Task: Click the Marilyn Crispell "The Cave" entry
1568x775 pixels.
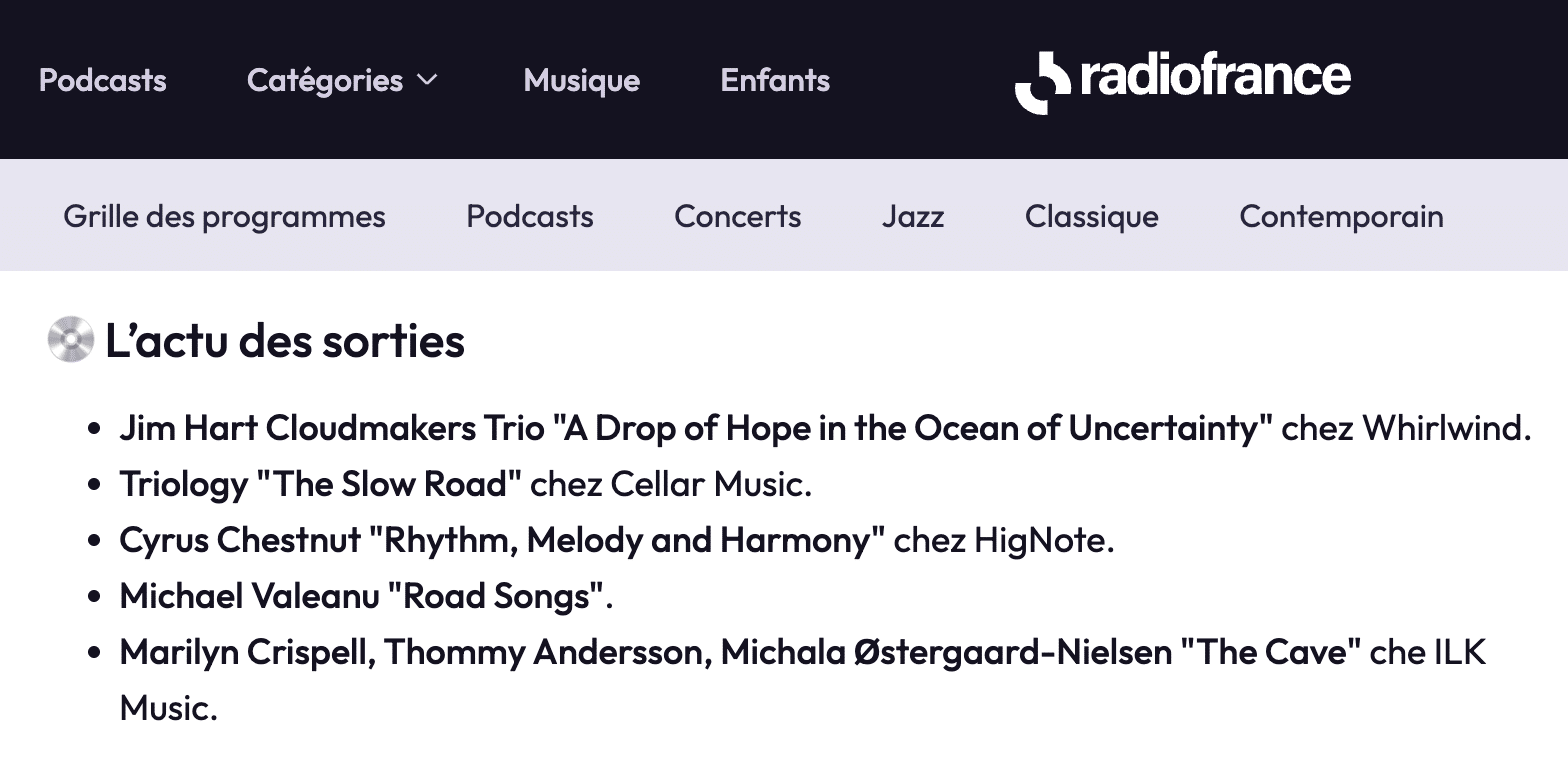Action: pos(803,680)
